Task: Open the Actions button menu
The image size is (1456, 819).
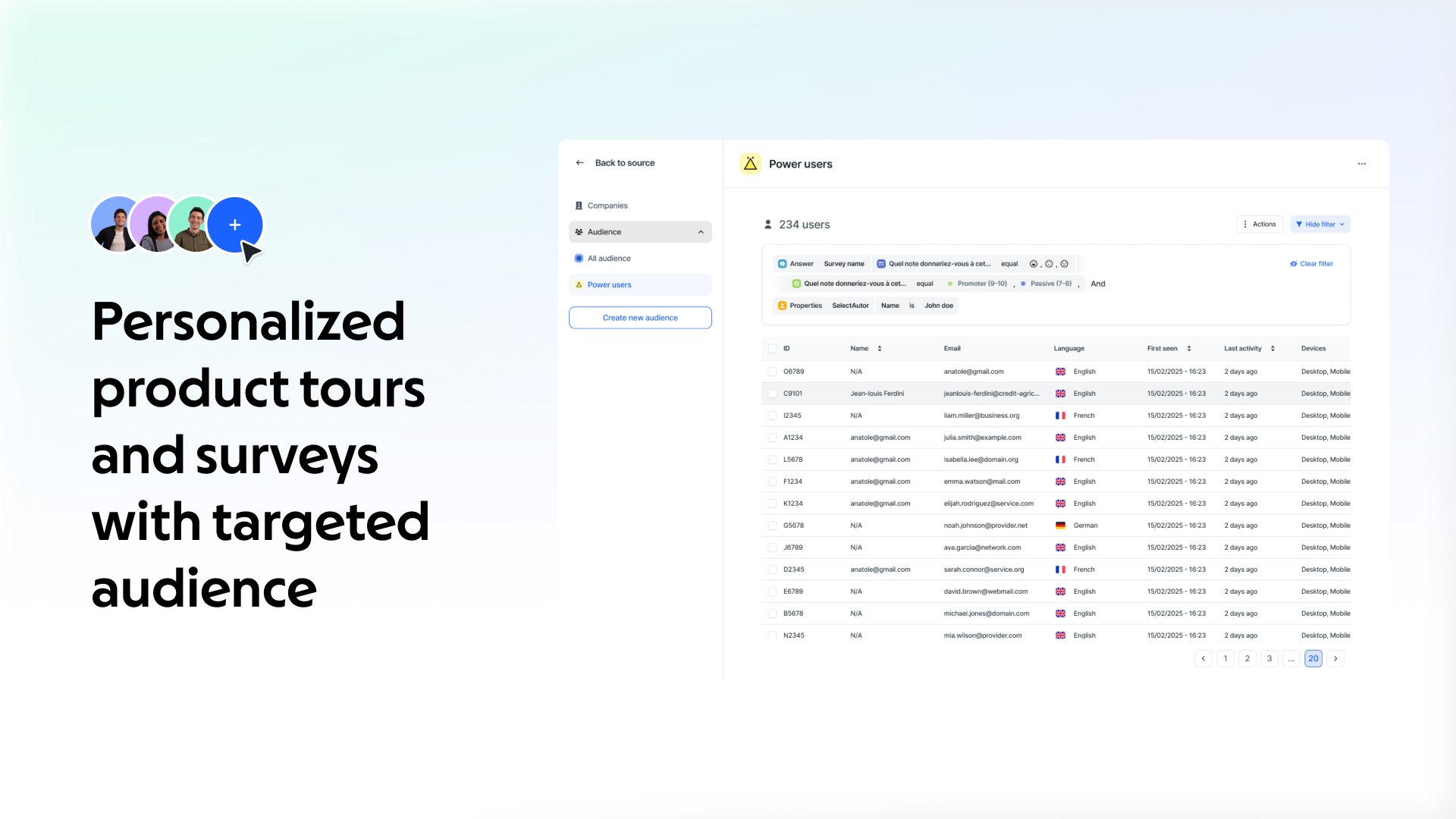Action: pyautogui.click(x=1259, y=224)
